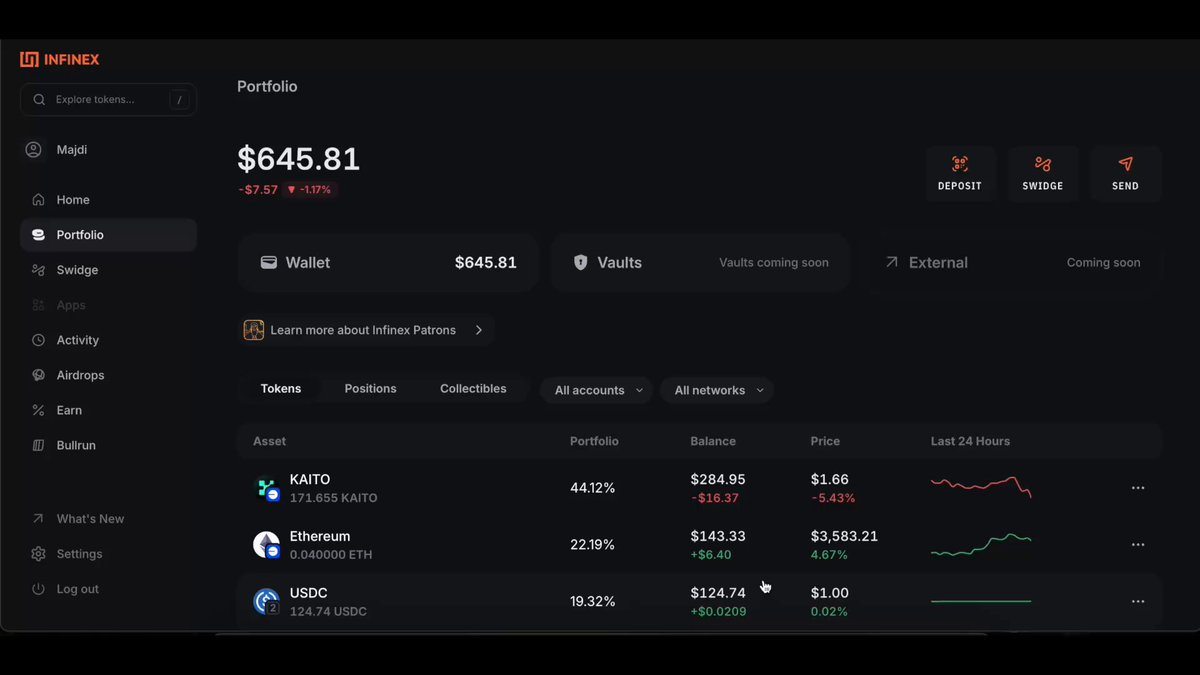Image resolution: width=1200 pixels, height=675 pixels.
Task: Open the Ethereum row three-dot menu
Action: click(x=1138, y=545)
